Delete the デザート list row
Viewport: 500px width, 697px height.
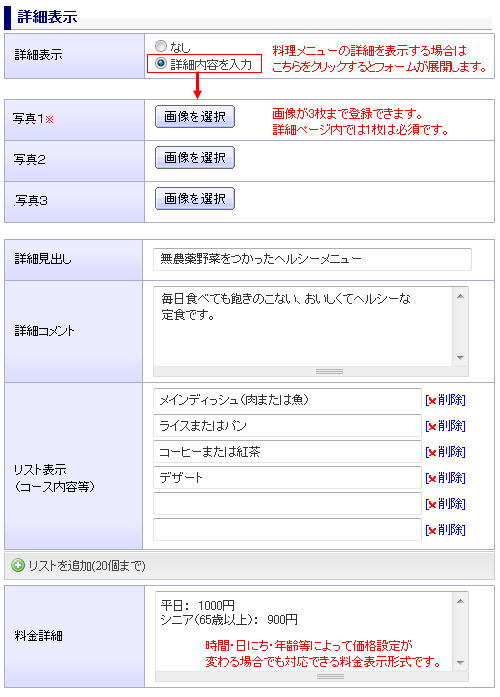pos(445,478)
